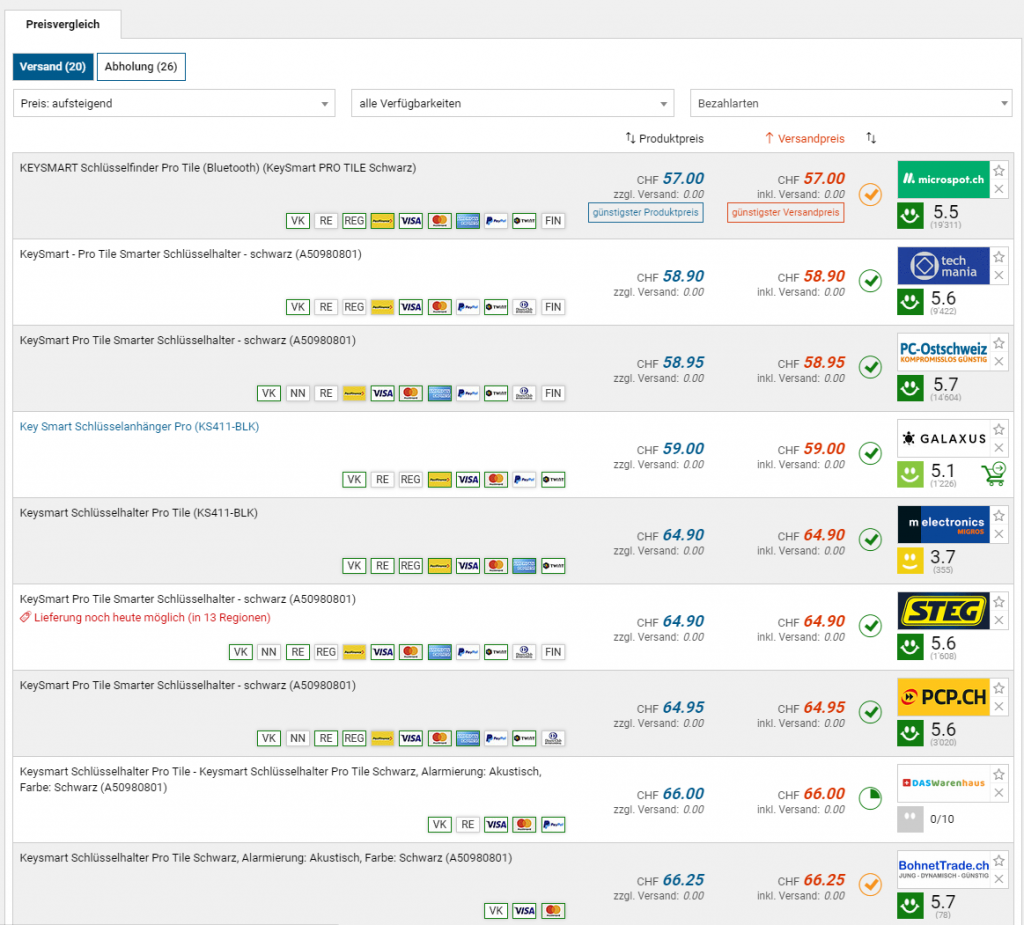The image size is (1024, 925).
Task: Toggle favorite star for Galaxus offer
Action: click(999, 429)
